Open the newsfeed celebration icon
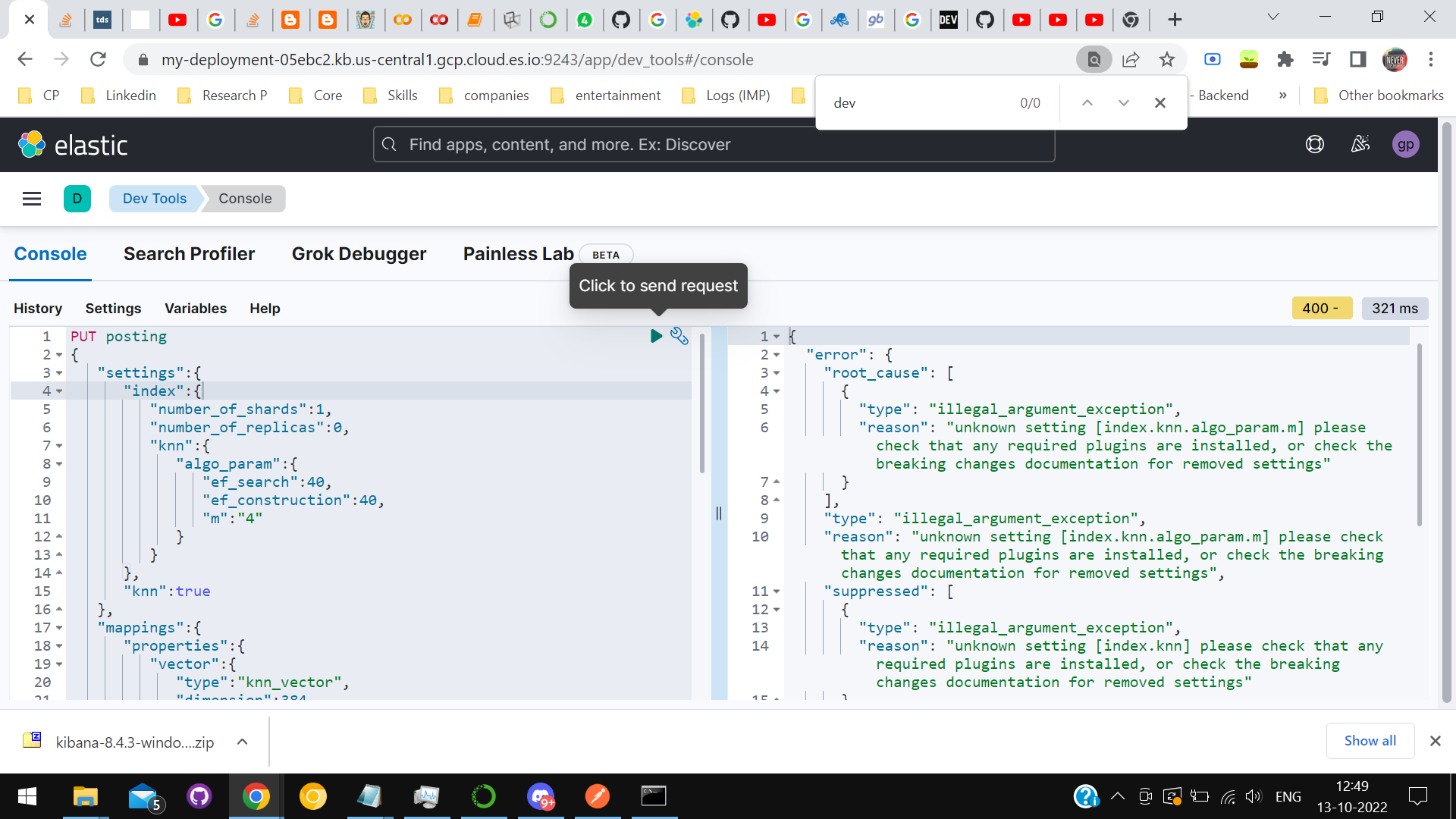The width and height of the screenshot is (1456, 819). (1360, 144)
